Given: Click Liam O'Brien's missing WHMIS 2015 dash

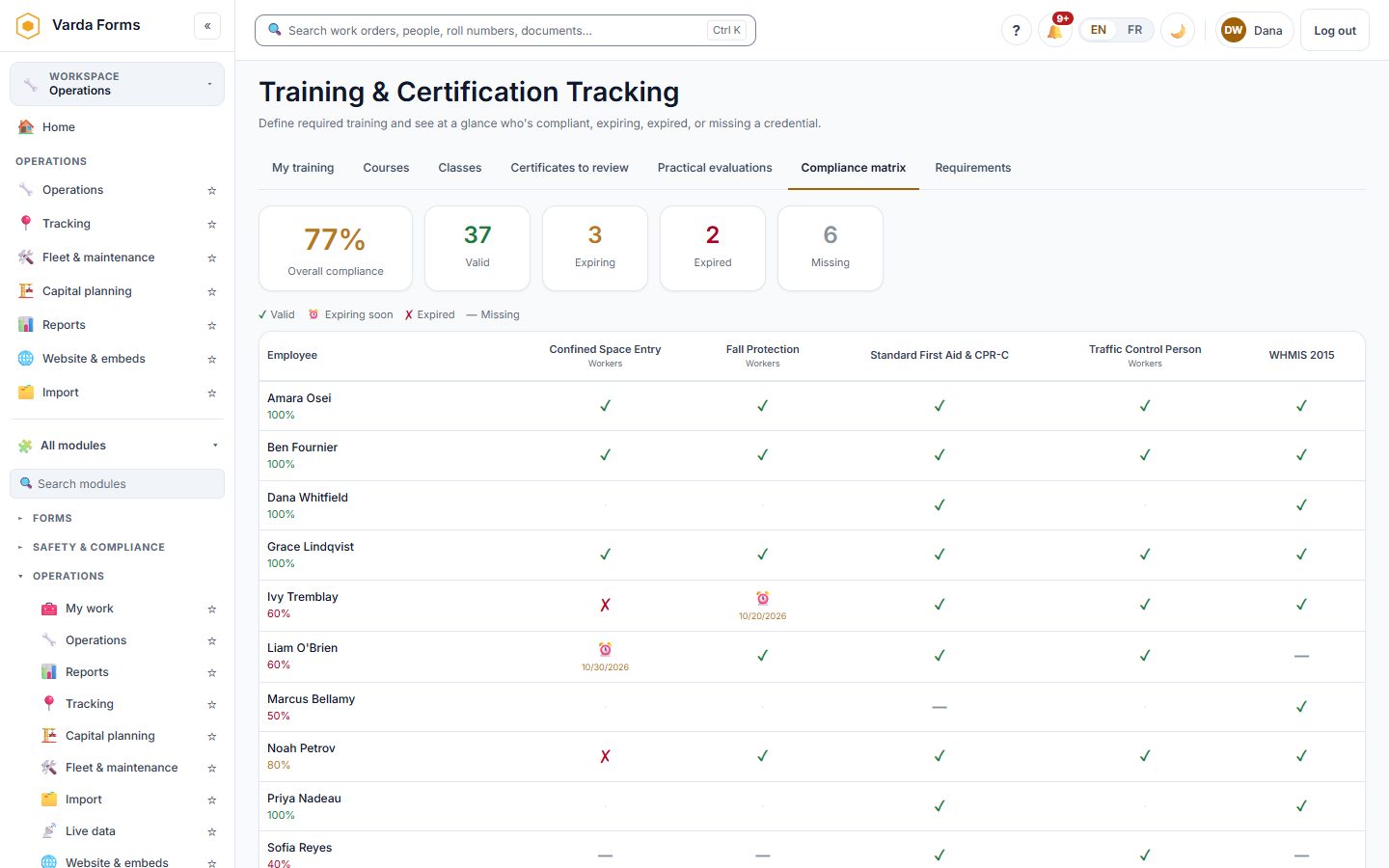Looking at the screenshot, I should click(1301, 656).
